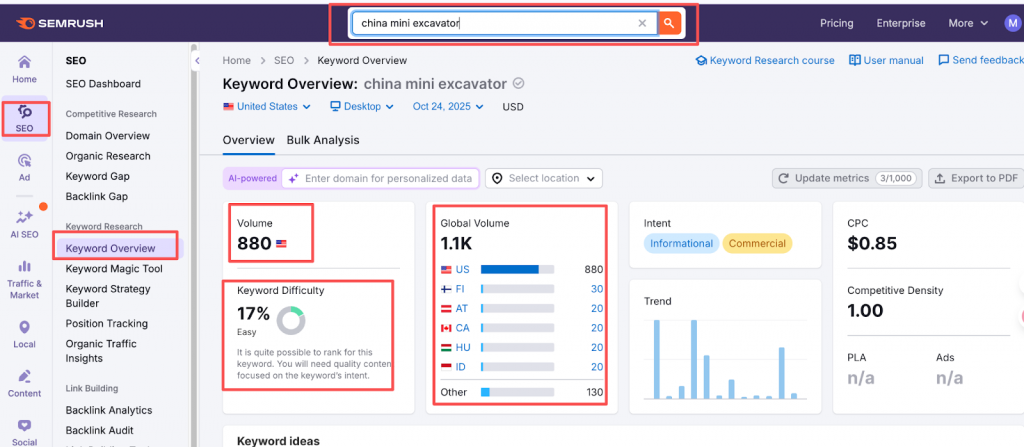Viewport: 1024px width, 447px height.
Task: Open the Content sidebar icon
Action: 25,382
